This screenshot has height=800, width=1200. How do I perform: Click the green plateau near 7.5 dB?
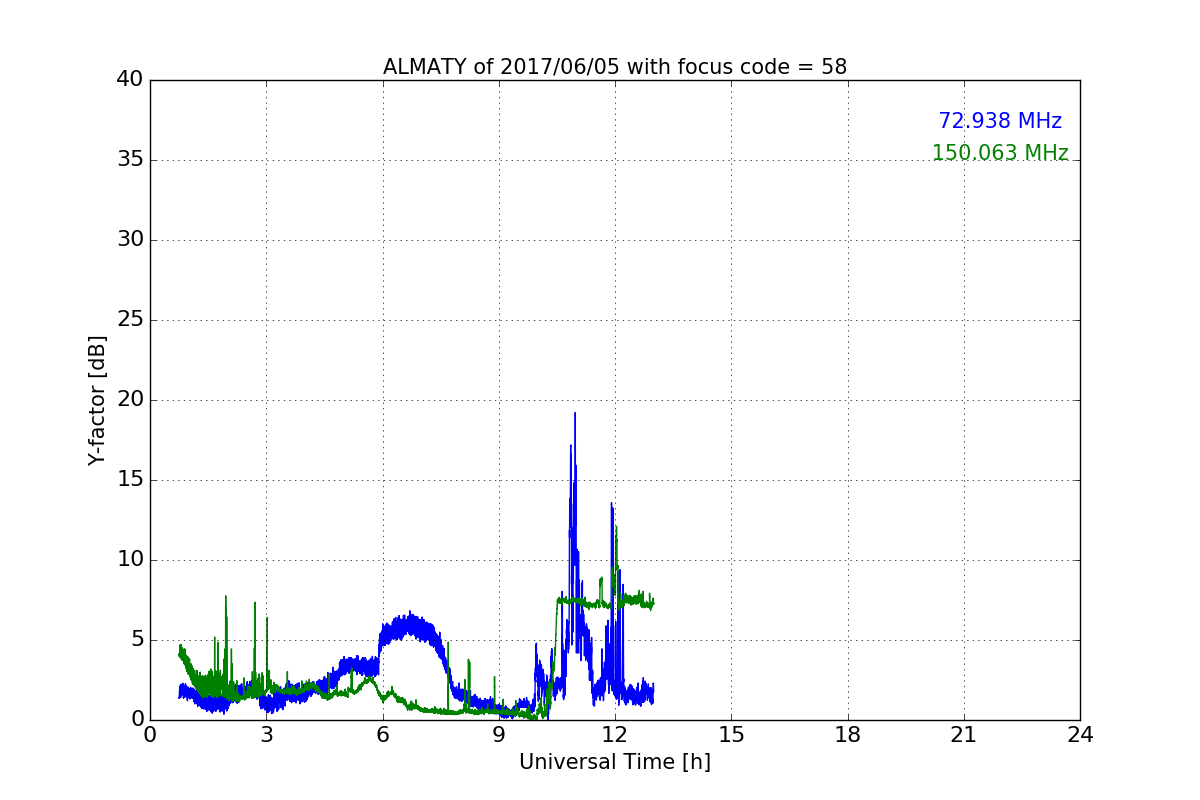coord(604,601)
